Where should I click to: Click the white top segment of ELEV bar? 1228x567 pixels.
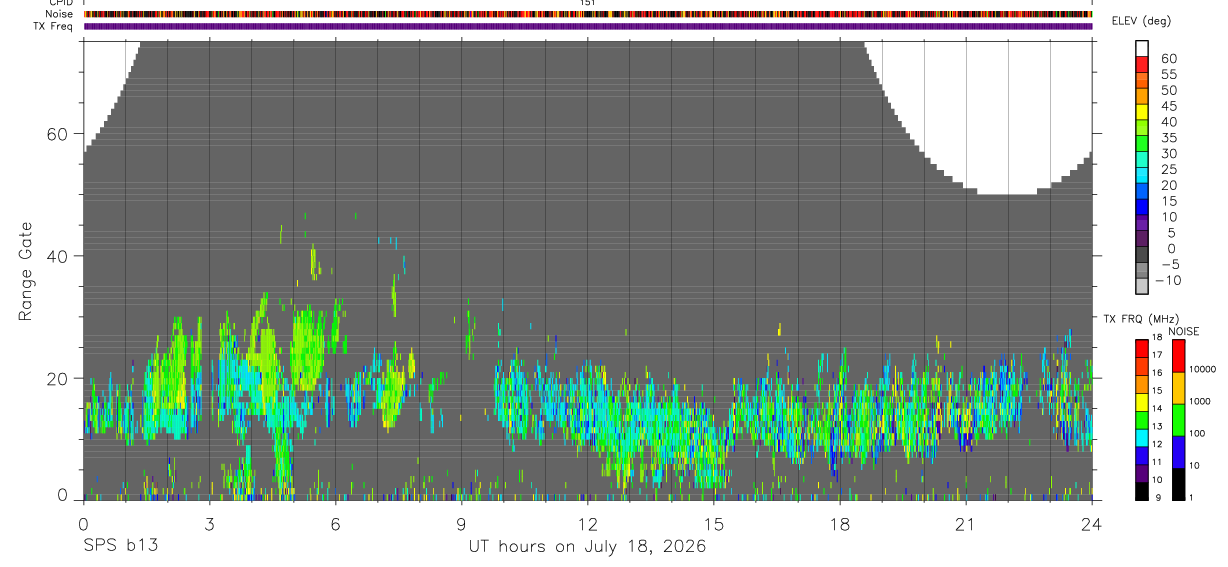pos(1142,48)
